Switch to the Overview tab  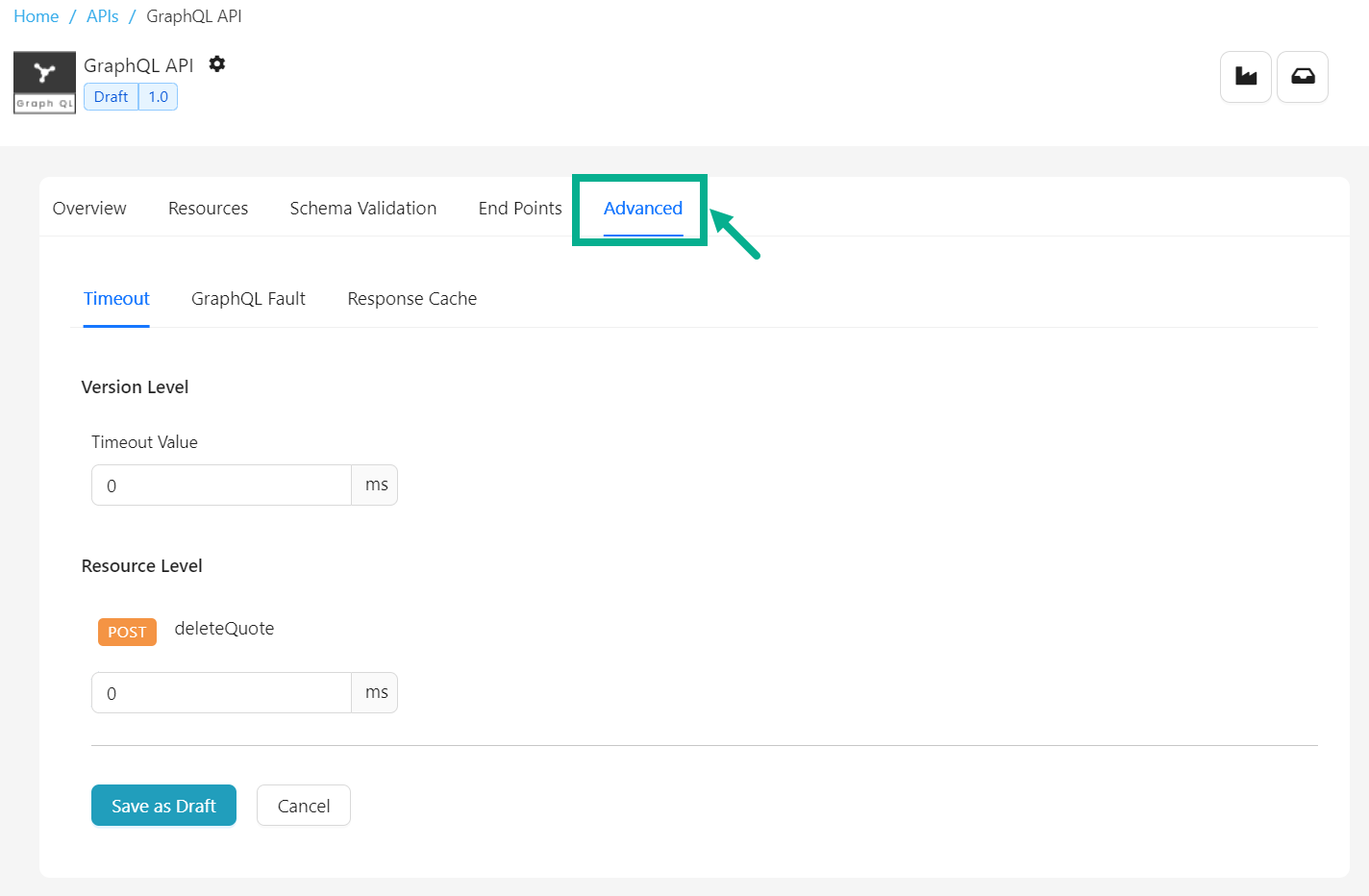(x=89, y=209)
